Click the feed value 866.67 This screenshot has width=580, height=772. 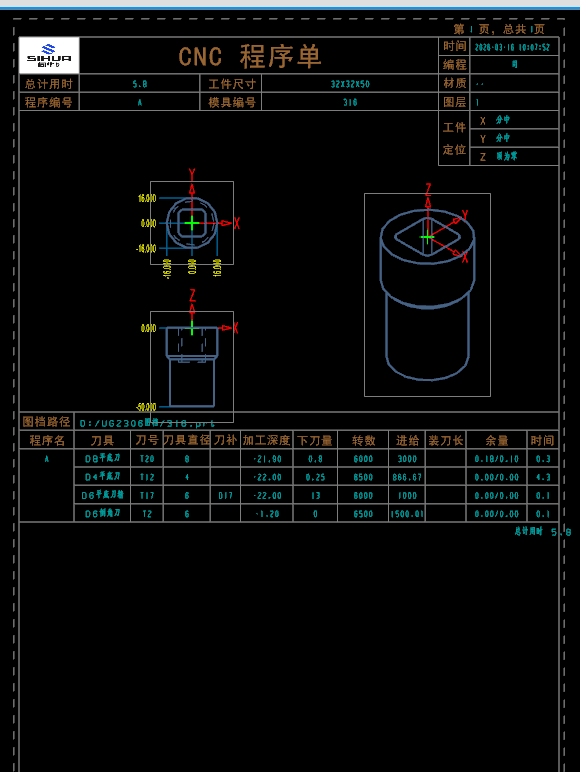coord(407,477)
